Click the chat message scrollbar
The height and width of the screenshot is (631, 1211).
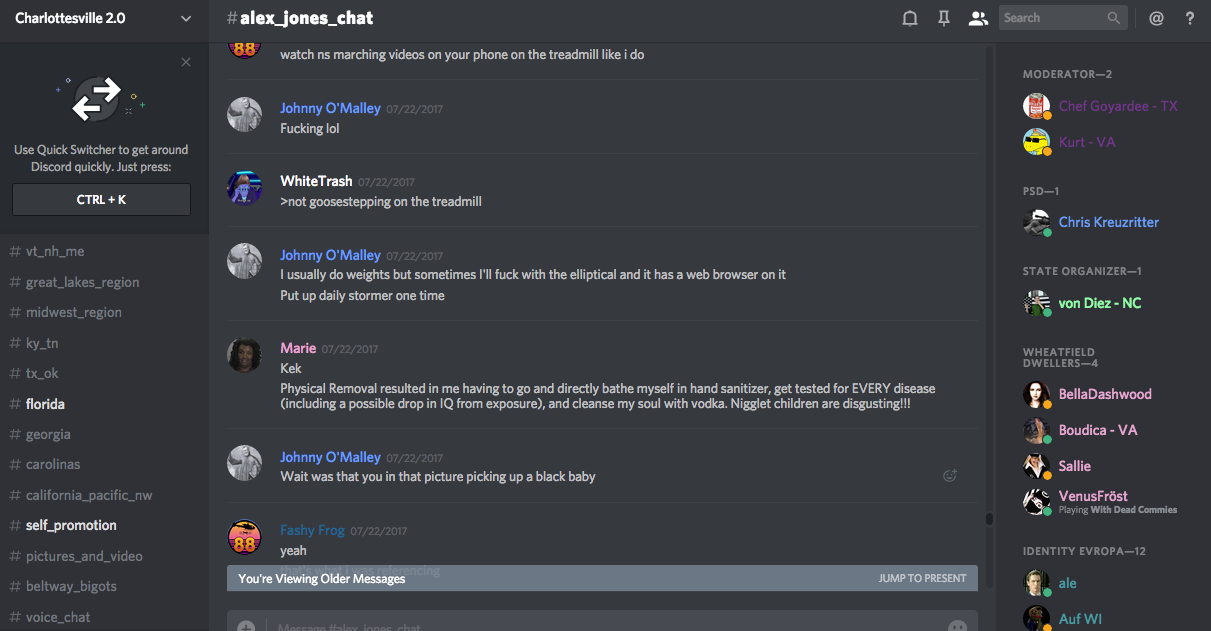point(989,518)
